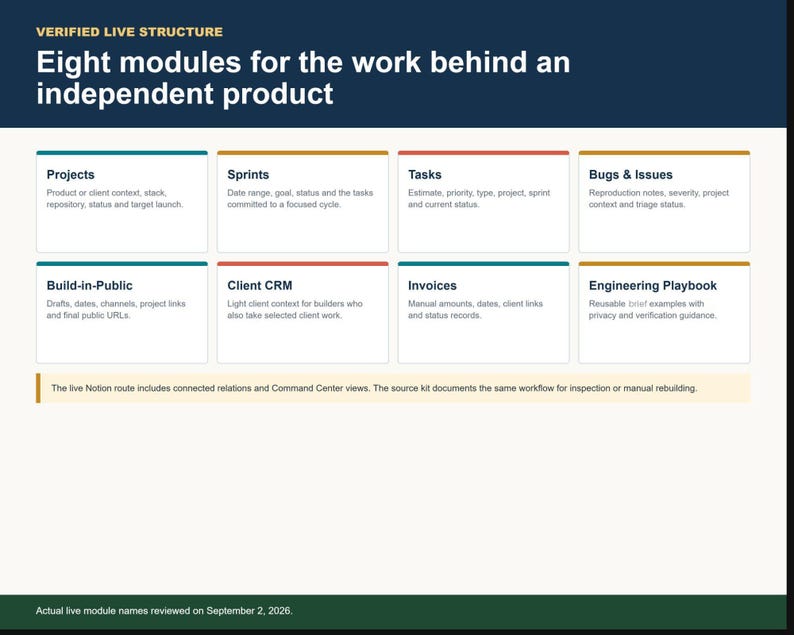Select the Client CRM card heading
This screenshot has height=635, width=794.
click(x=260, y=286)
